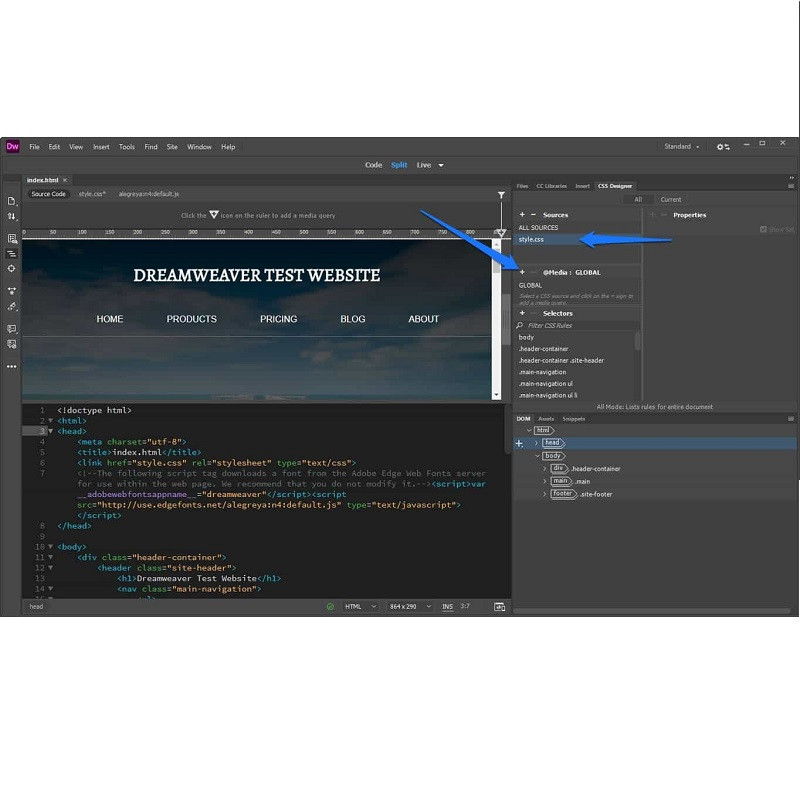
Task: Open the style.css* related file
Action: point(92,194)
